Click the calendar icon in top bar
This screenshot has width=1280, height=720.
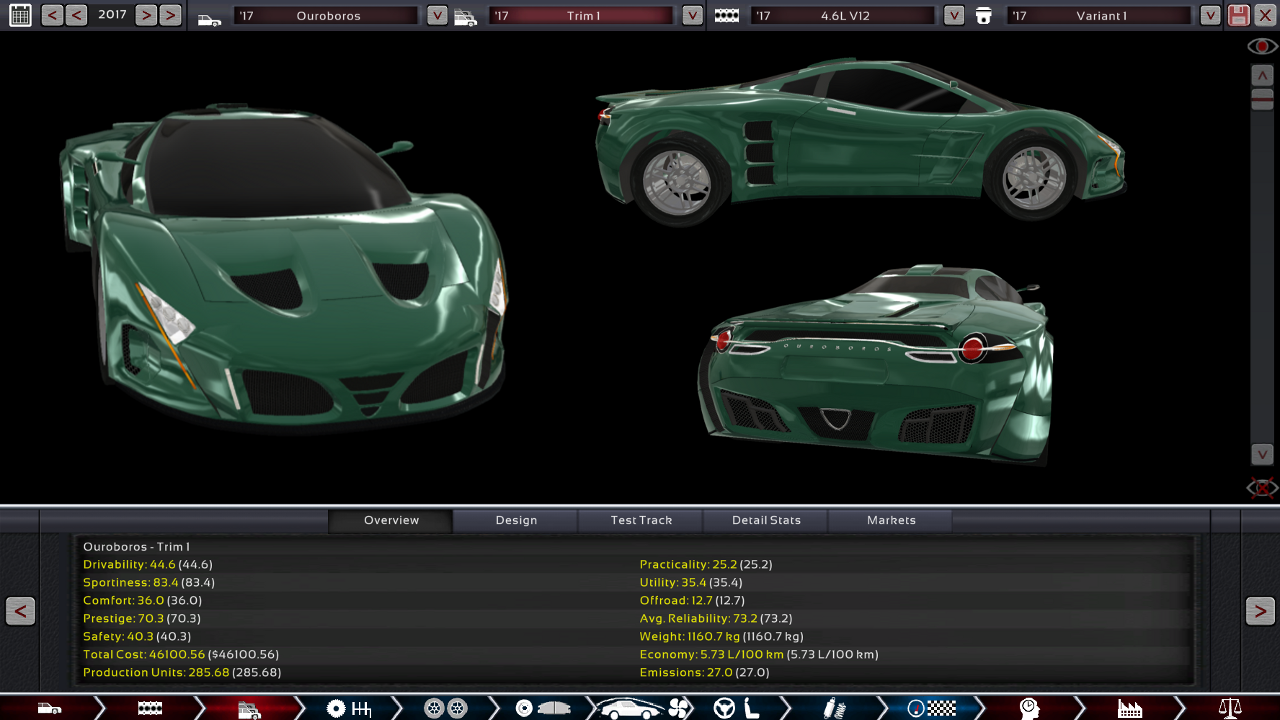20,15
